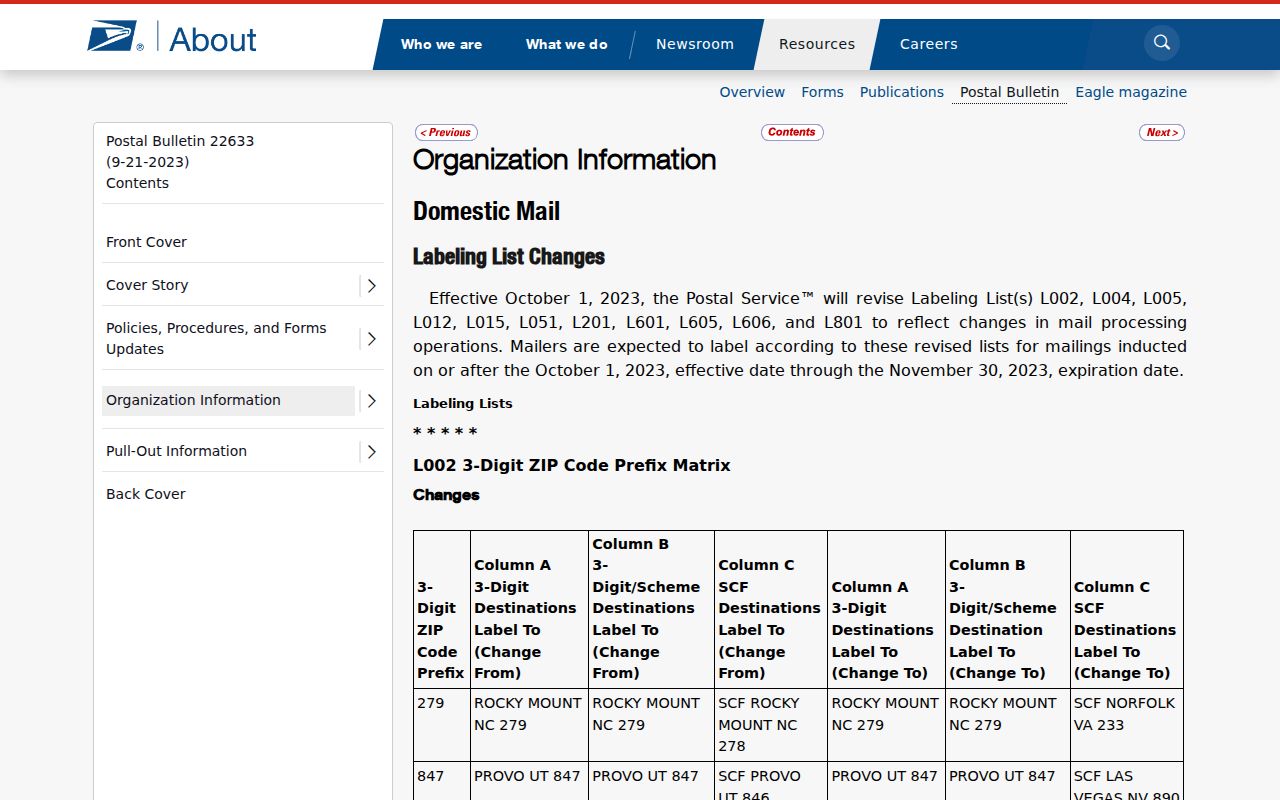Screen dimensions: 1280x800
Task: Go to the Next bulletin page
Action: click(x=1162, y=132)
